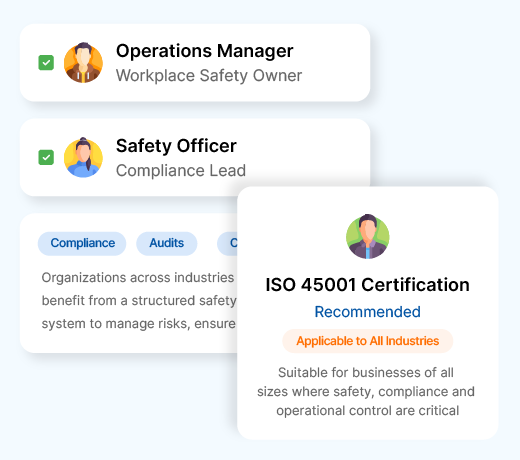This screenshot has width=520, height=460.
Task: Uncheck the Safety Officer checkbox
Action: (x=46, y=157)
